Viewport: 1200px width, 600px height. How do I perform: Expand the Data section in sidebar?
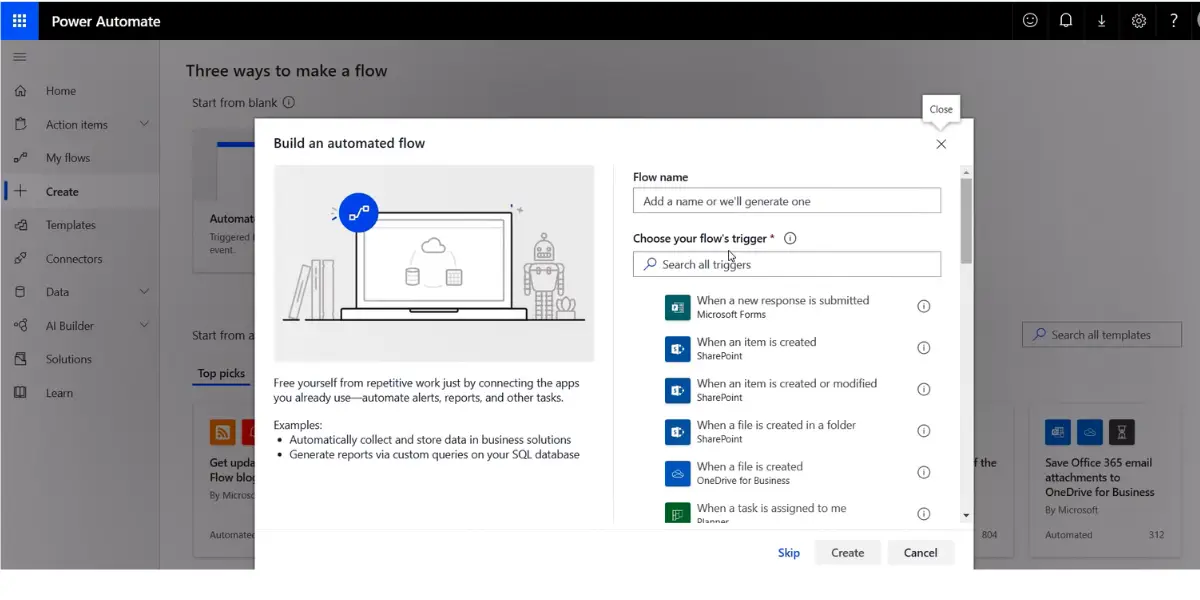144,292
